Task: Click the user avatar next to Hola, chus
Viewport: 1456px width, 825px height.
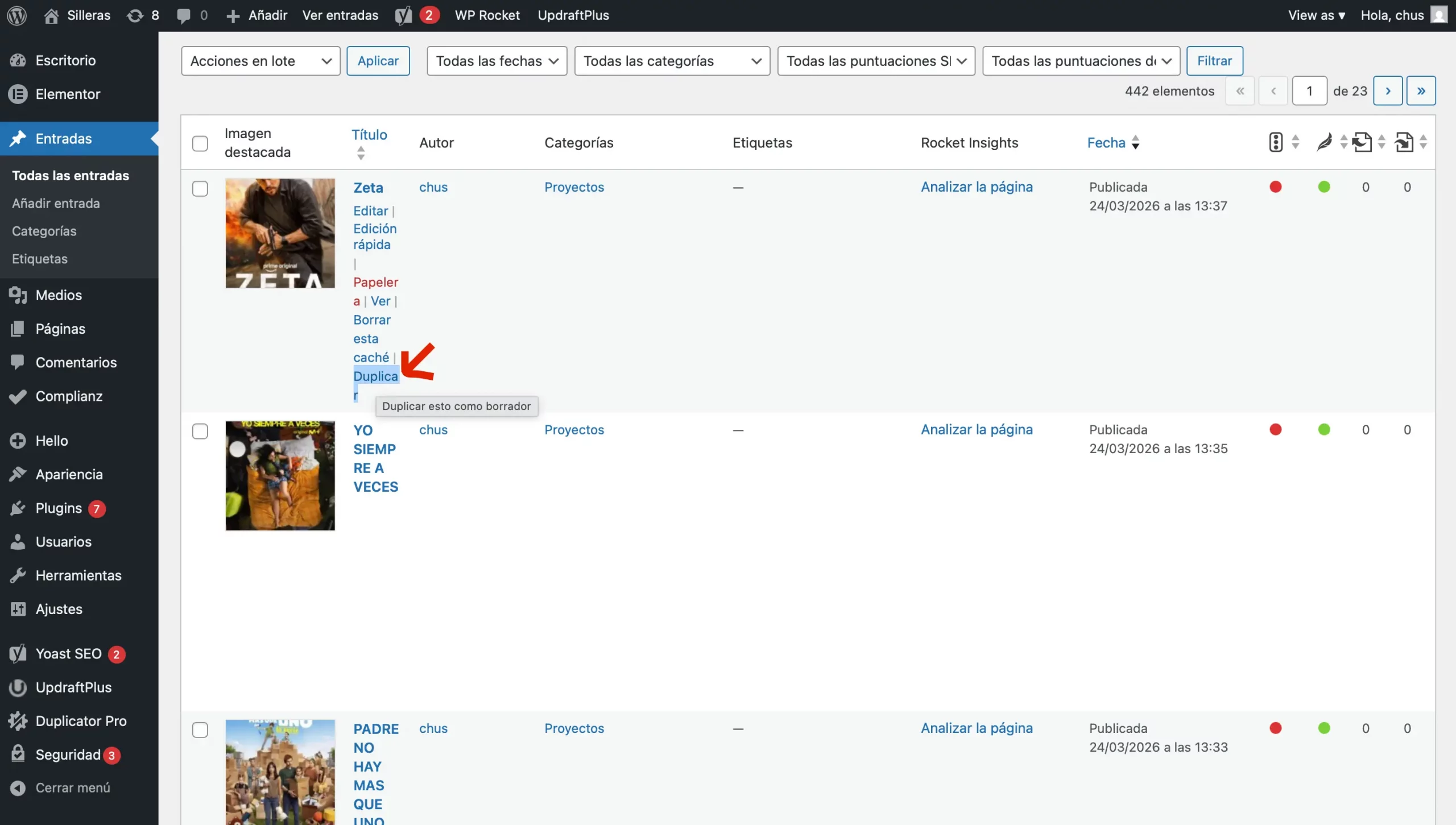Action: coord(1439,15)
